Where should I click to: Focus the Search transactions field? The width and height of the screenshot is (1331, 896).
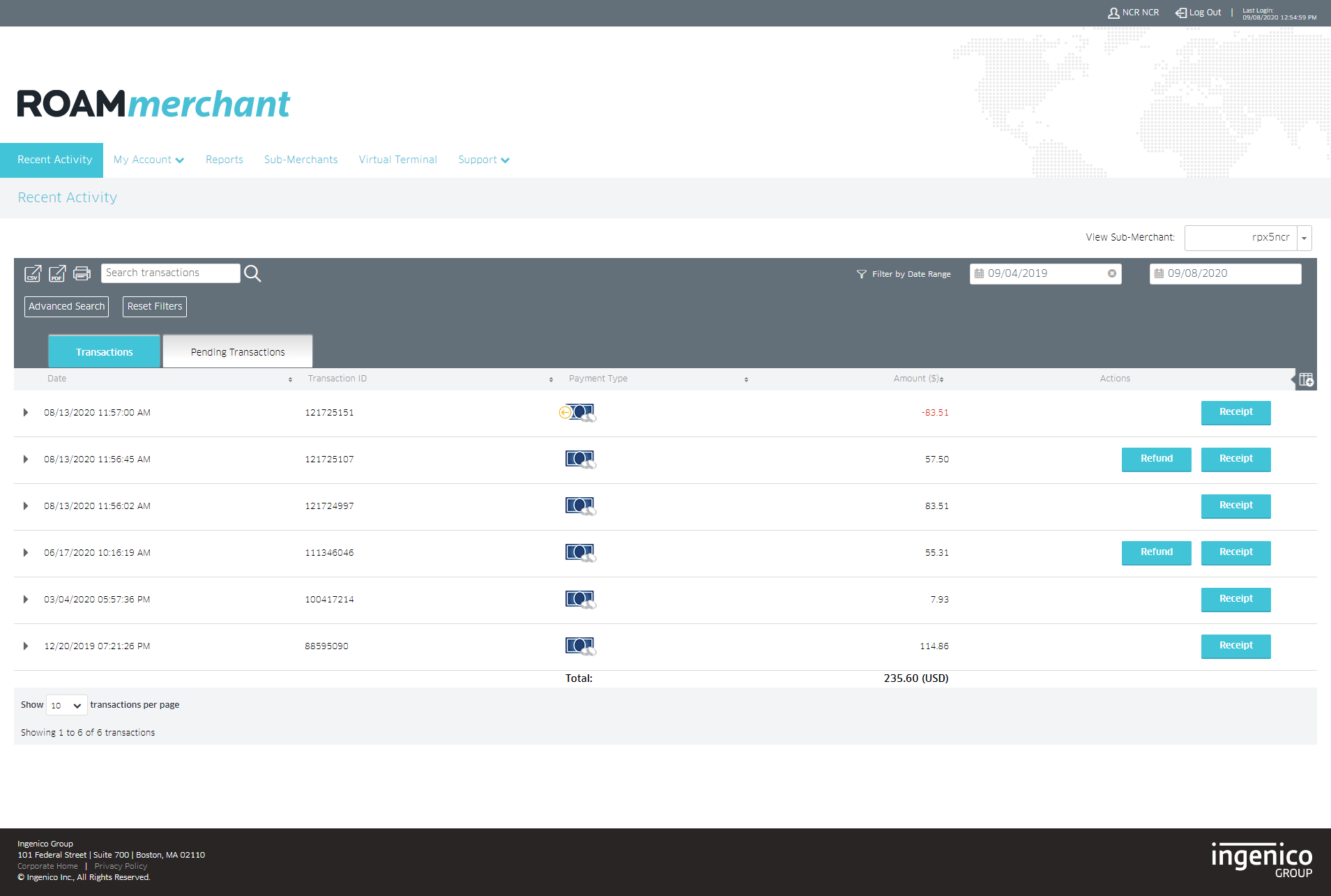(x=171, y=273)
